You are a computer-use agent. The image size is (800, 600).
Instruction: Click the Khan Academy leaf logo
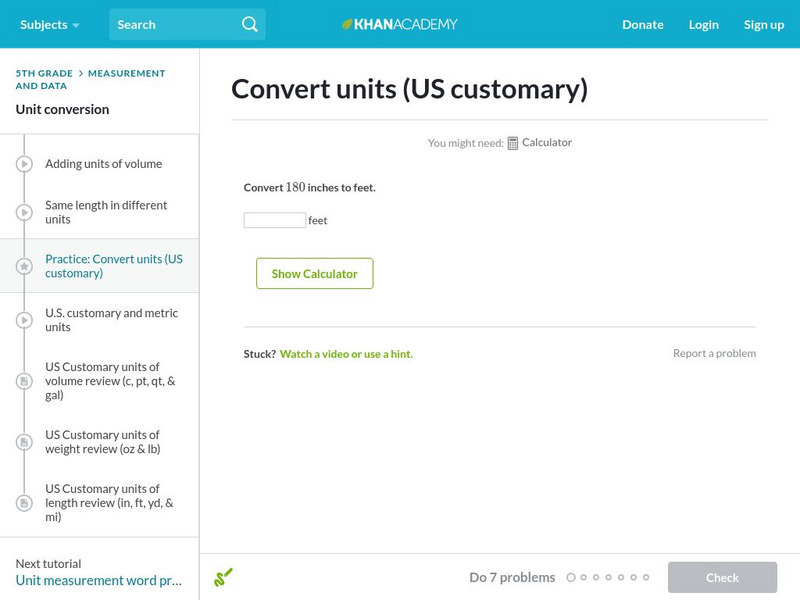point(347,24)
